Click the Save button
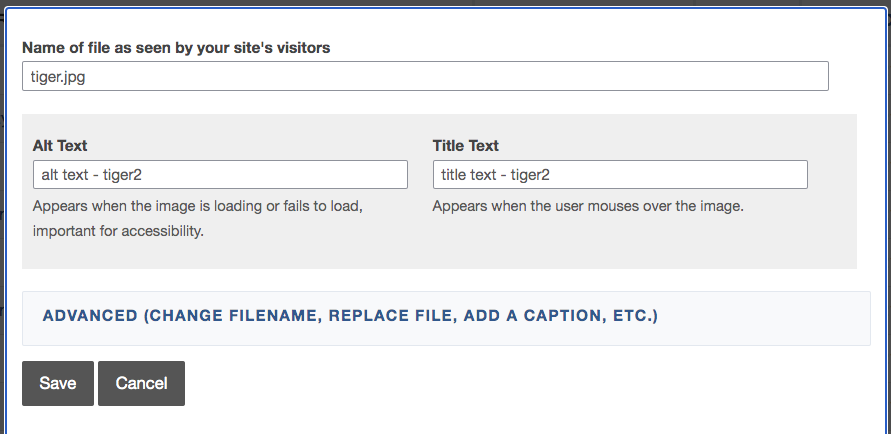This screenshot has width=891, height=434. point(58,383)
